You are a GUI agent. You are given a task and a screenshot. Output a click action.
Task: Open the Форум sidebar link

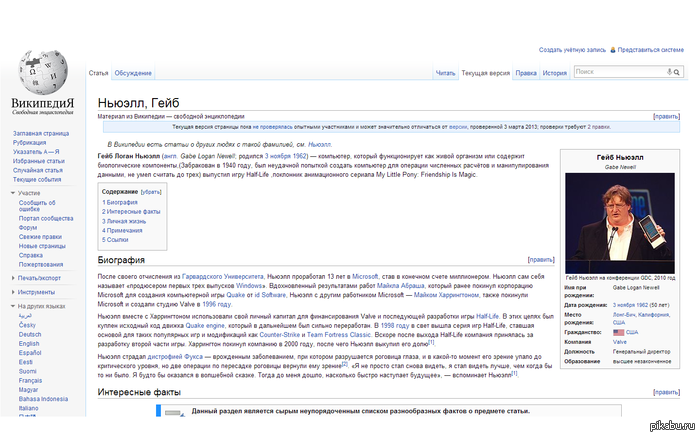click(x=28, y=228)
